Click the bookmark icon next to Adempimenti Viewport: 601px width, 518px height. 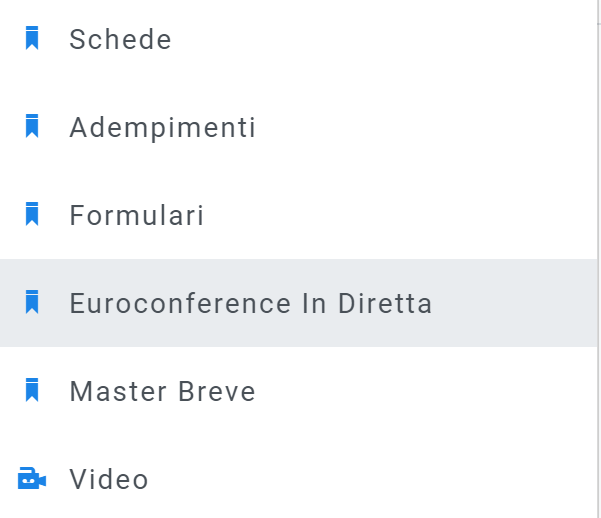pos(32,127)
